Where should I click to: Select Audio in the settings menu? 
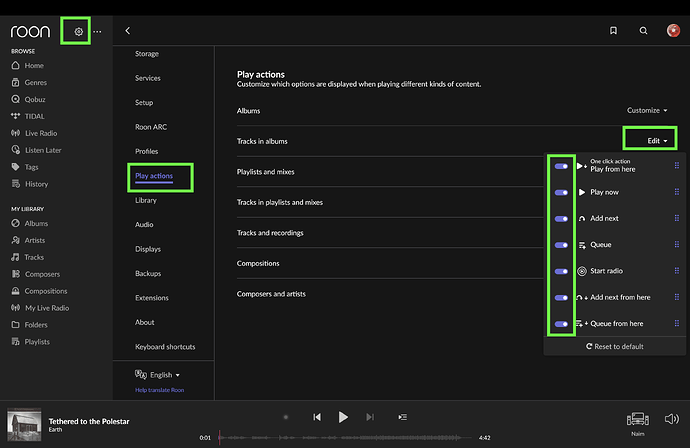pos(144,225)
